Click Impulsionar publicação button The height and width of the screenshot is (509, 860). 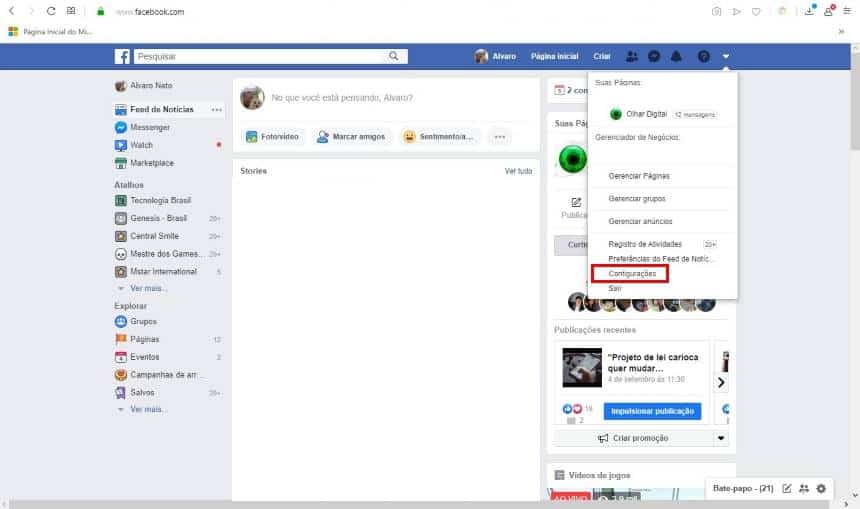point(652,411)
